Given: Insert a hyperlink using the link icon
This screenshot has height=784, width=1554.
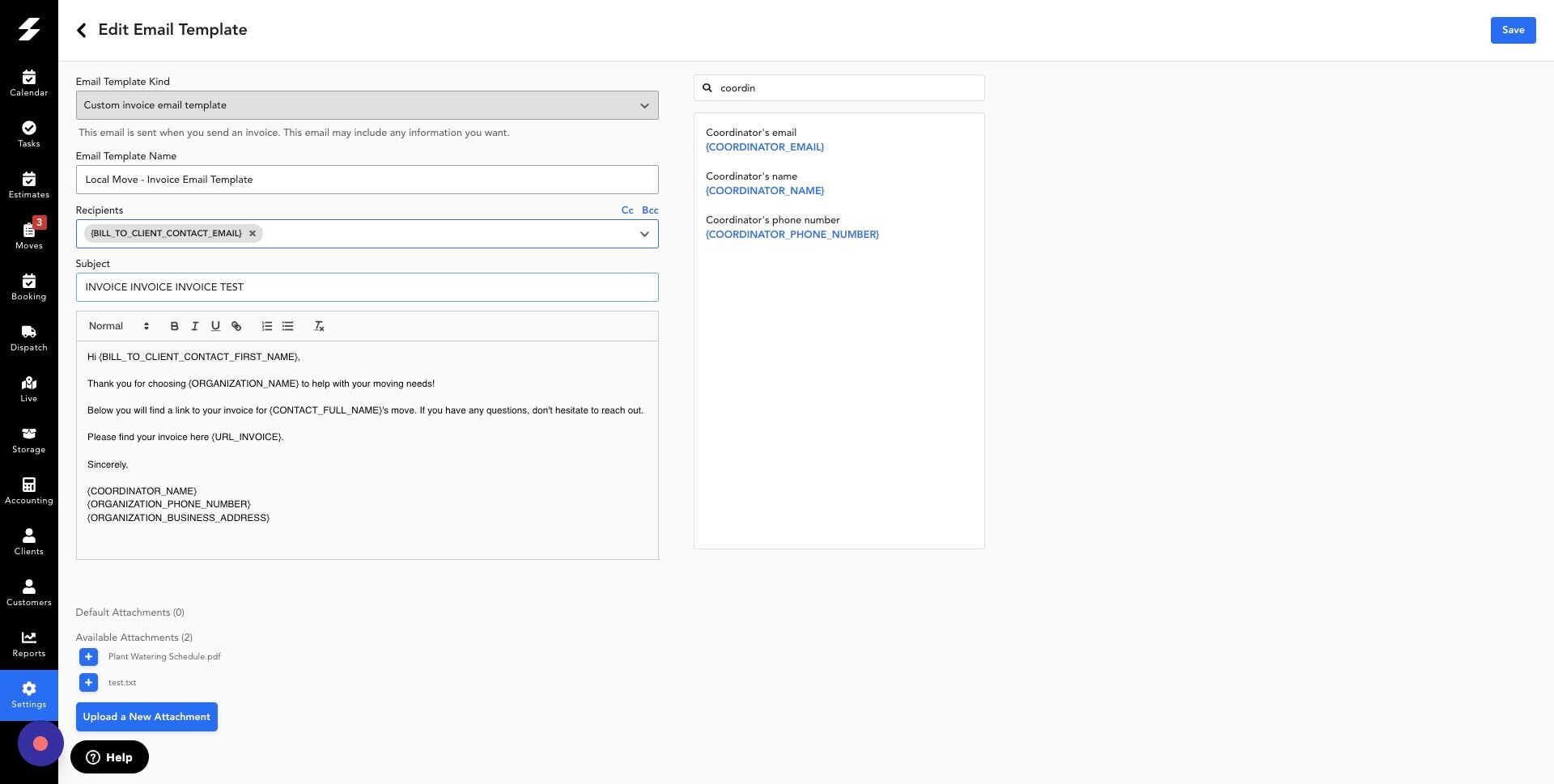Looking at the screenshot, I should click(236, 326).
